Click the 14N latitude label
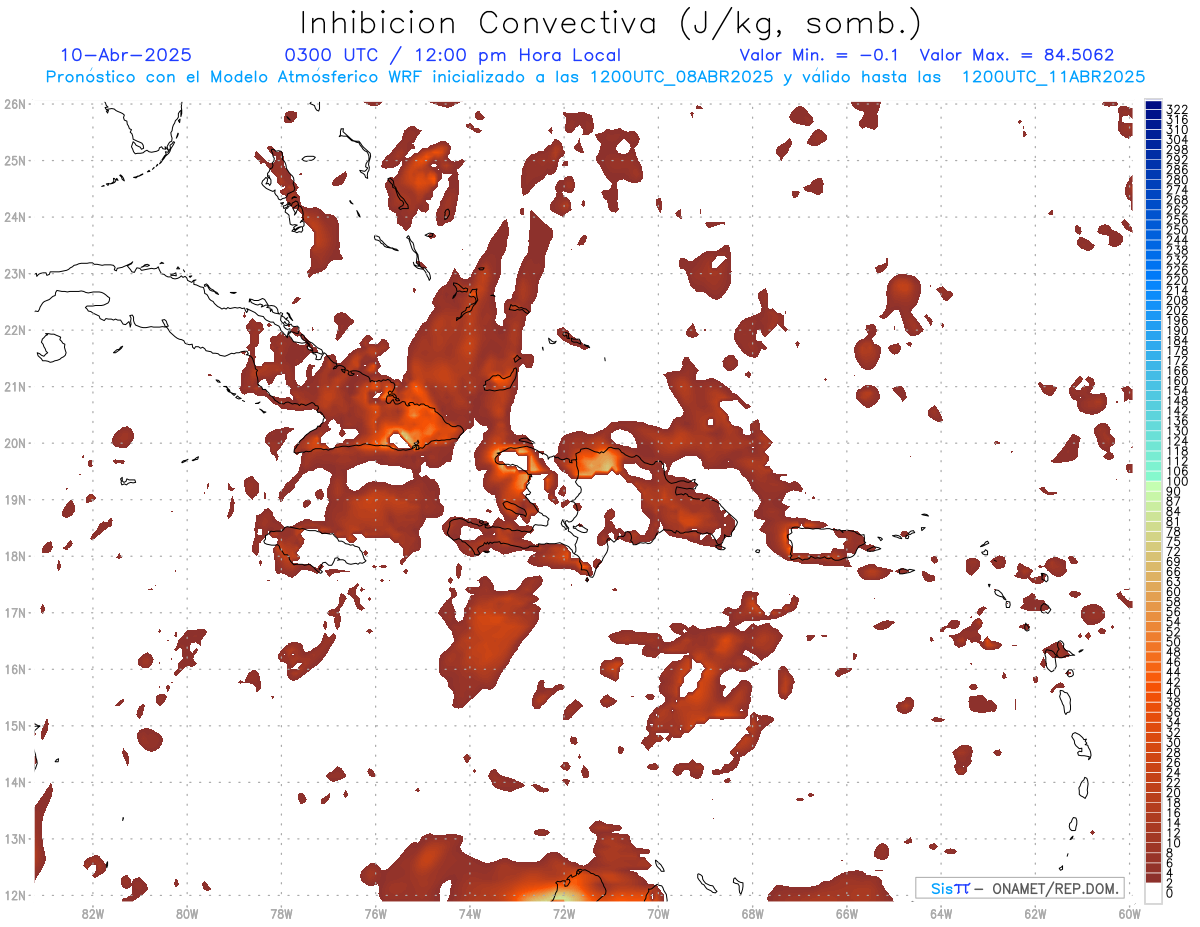 coord(15,782)
